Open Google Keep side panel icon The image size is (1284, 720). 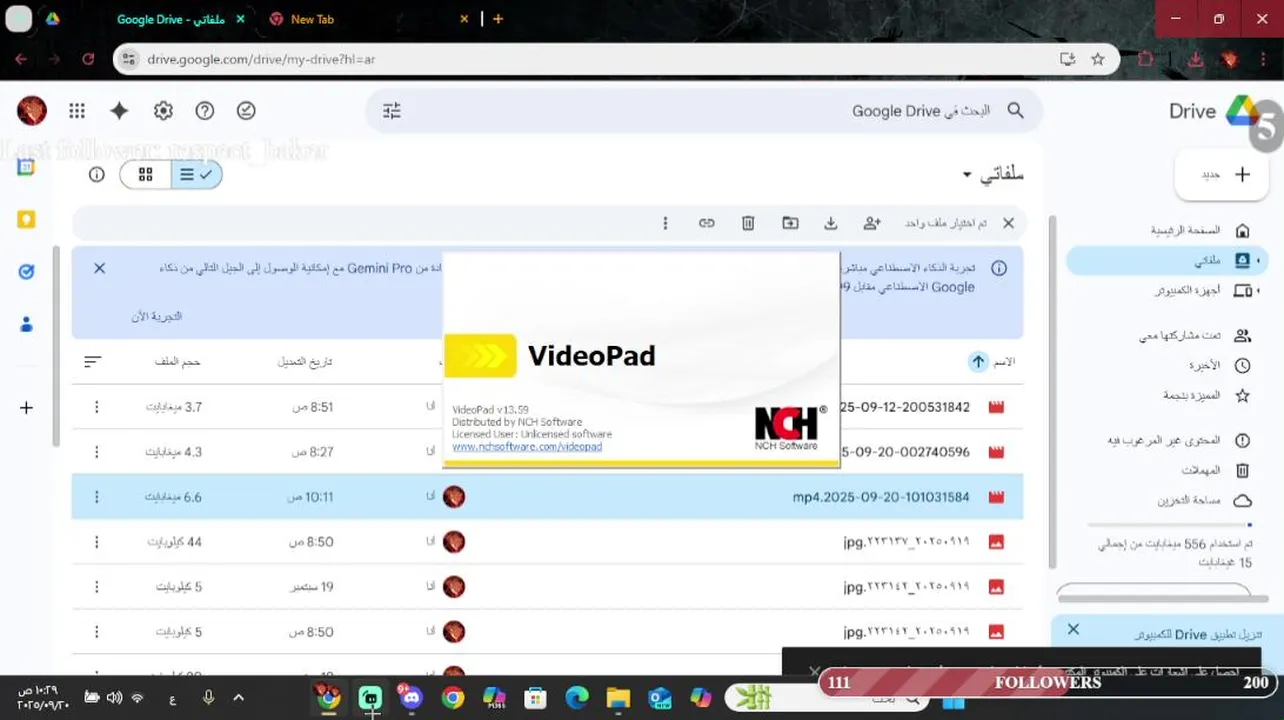click(26, 219)
